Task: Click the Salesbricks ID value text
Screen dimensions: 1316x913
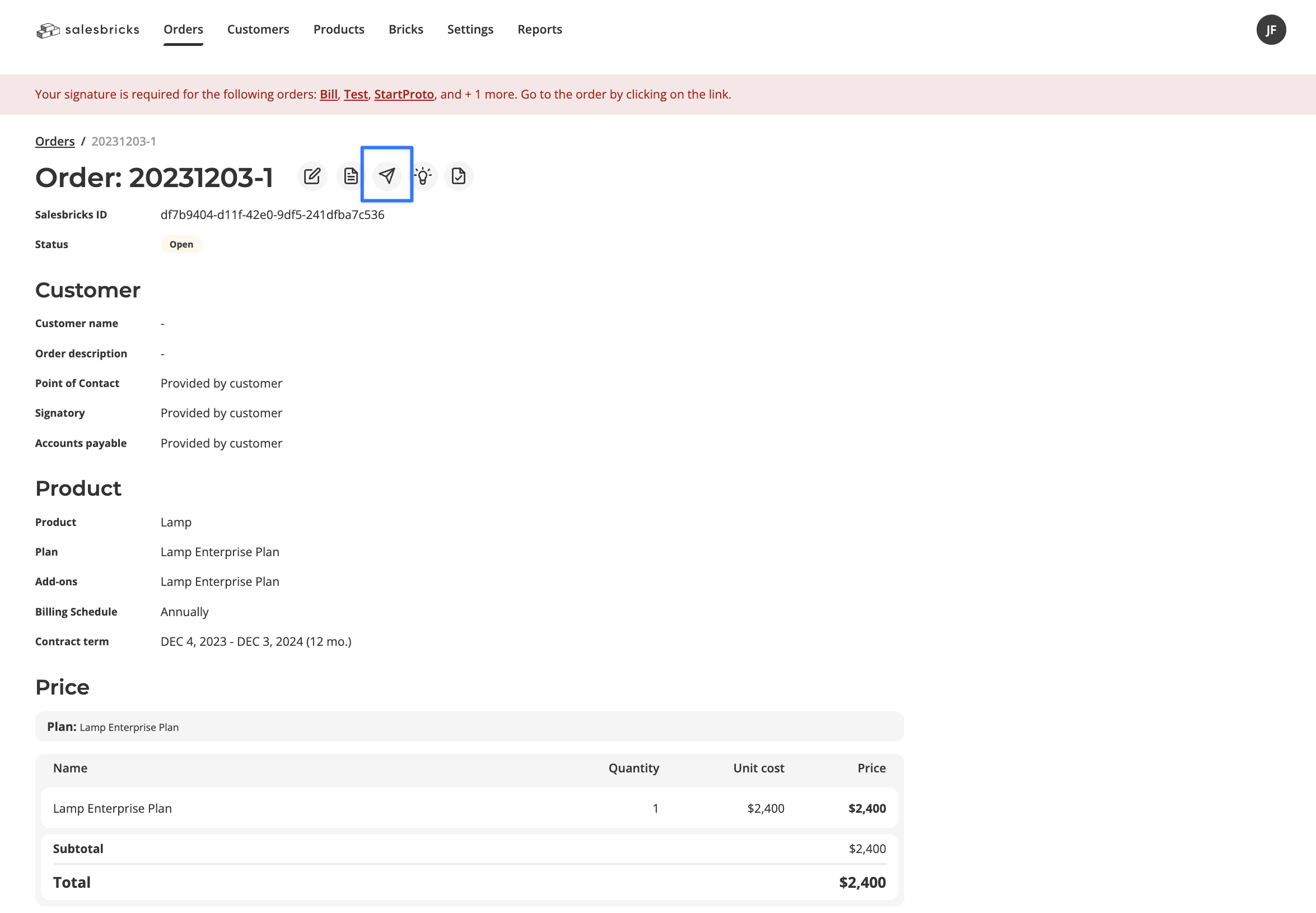Action: coord(272,215)
